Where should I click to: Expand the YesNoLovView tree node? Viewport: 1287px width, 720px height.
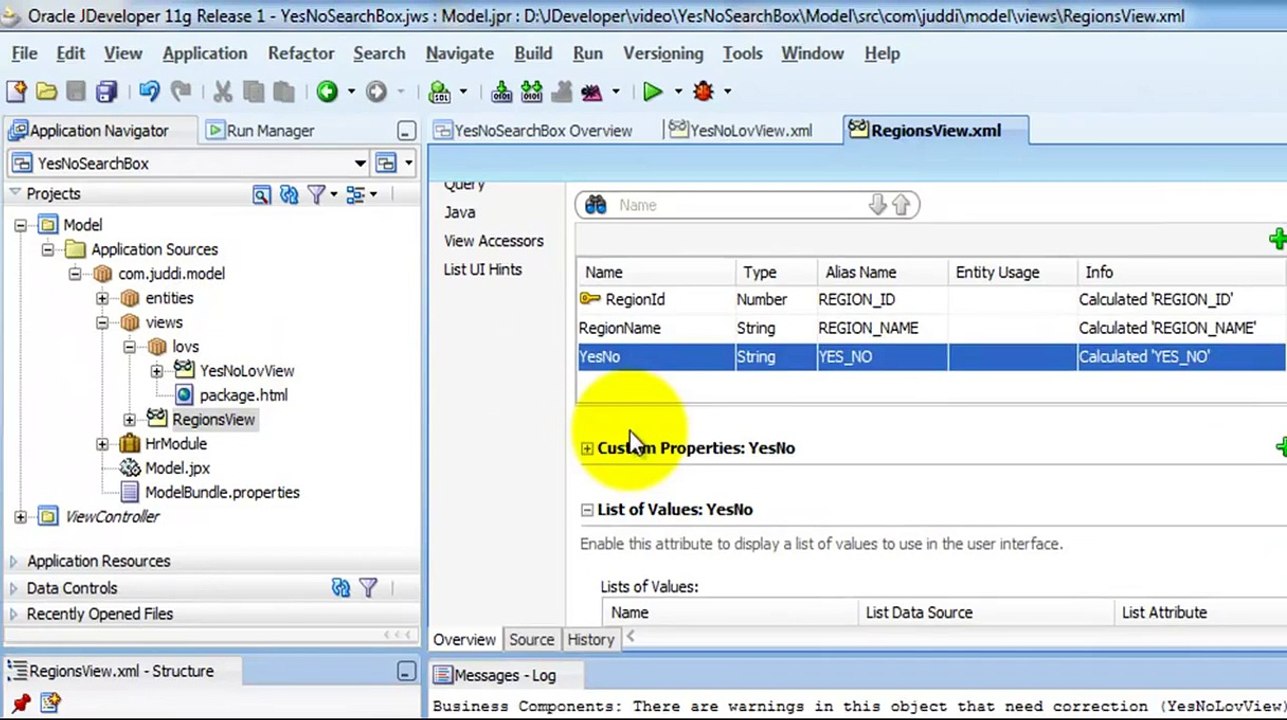156,371
